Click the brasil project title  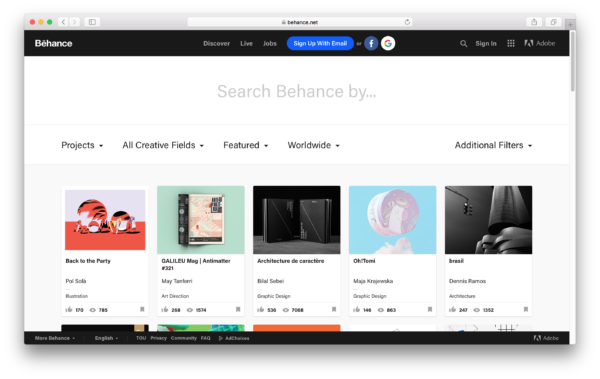(x=456, y=261)
